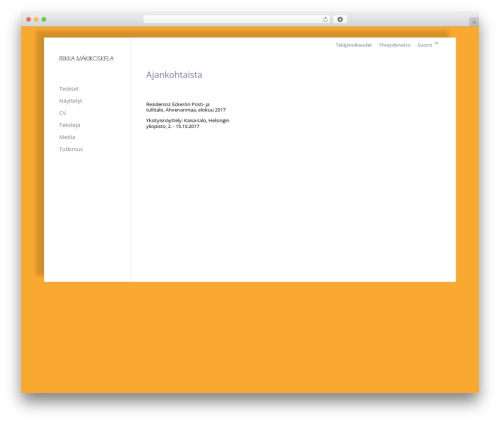Click the download icon button beside address bar
The width and height of the screenshot is (500, 423).
click(x=340, y=20)
